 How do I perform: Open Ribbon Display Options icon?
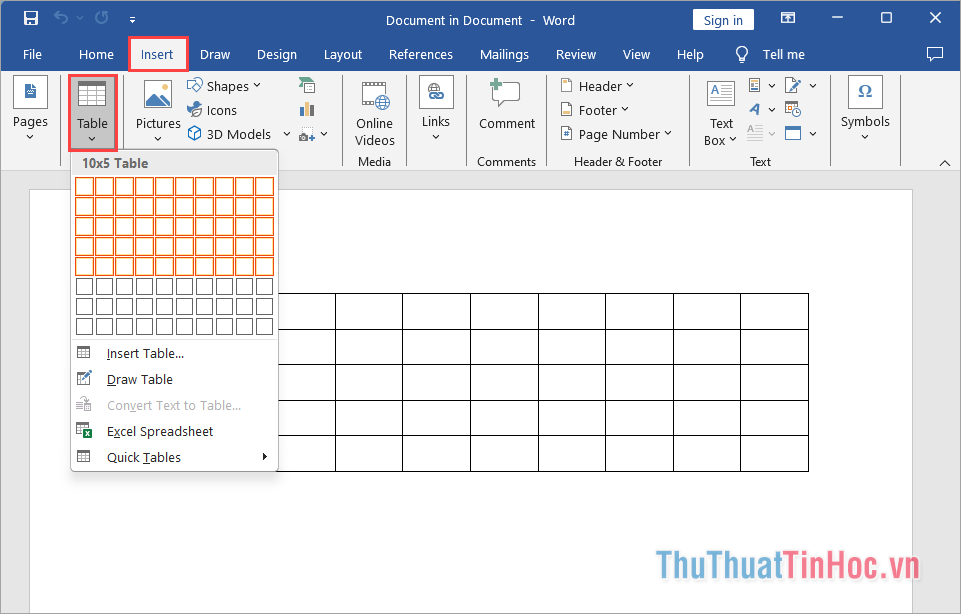(788, 18)
